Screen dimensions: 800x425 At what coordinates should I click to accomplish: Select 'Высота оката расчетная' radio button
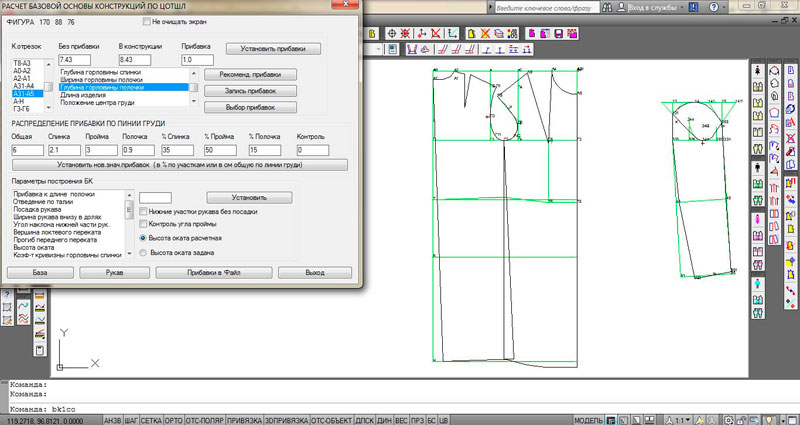pyautogui.click(x=143, y=238)
